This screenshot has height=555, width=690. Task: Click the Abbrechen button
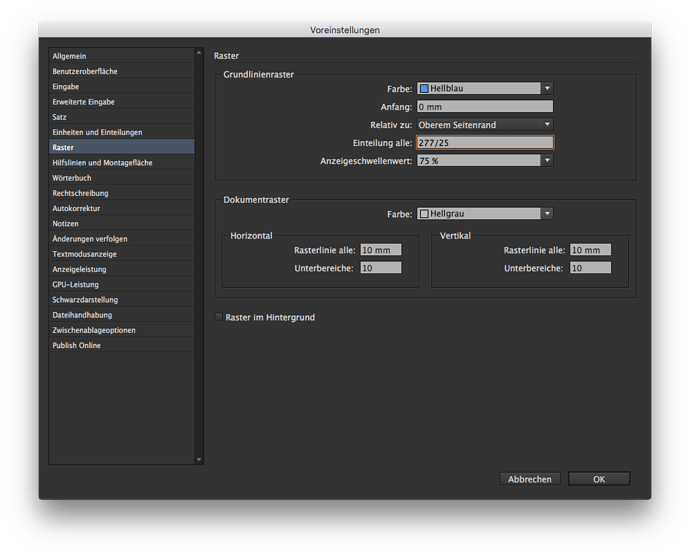tap(530, 479)
